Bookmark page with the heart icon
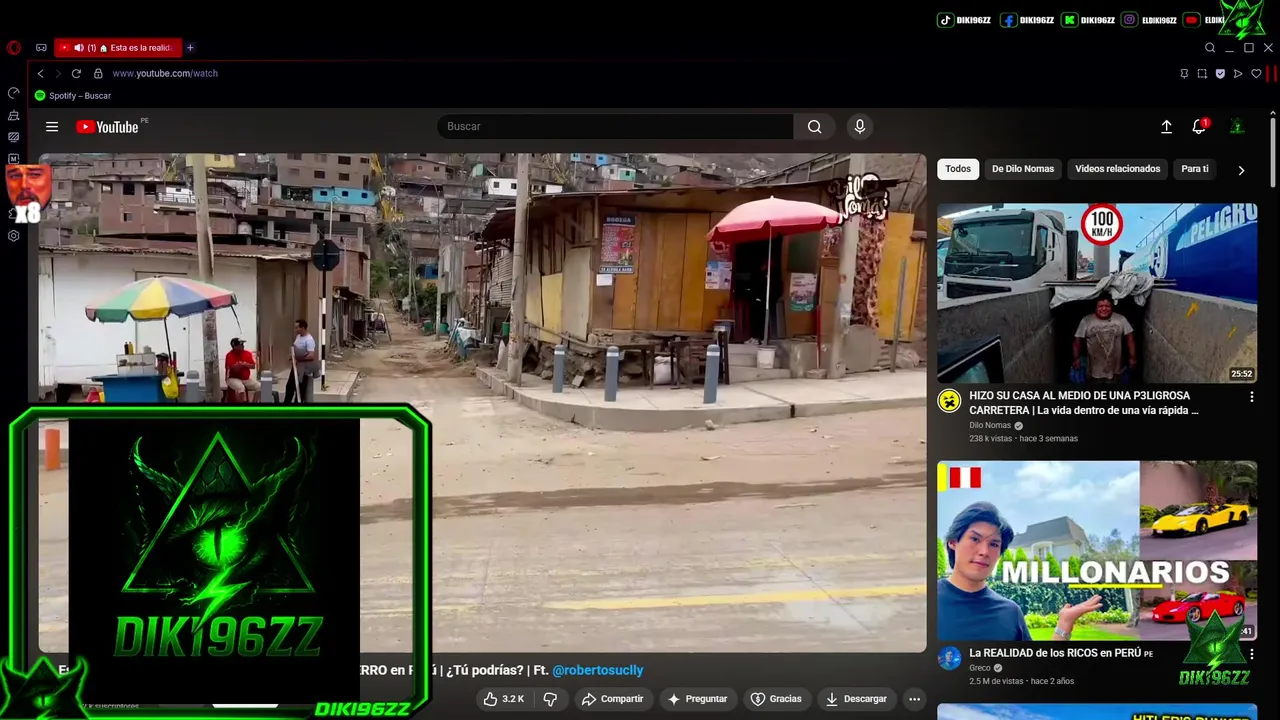 coord(1256,73)
